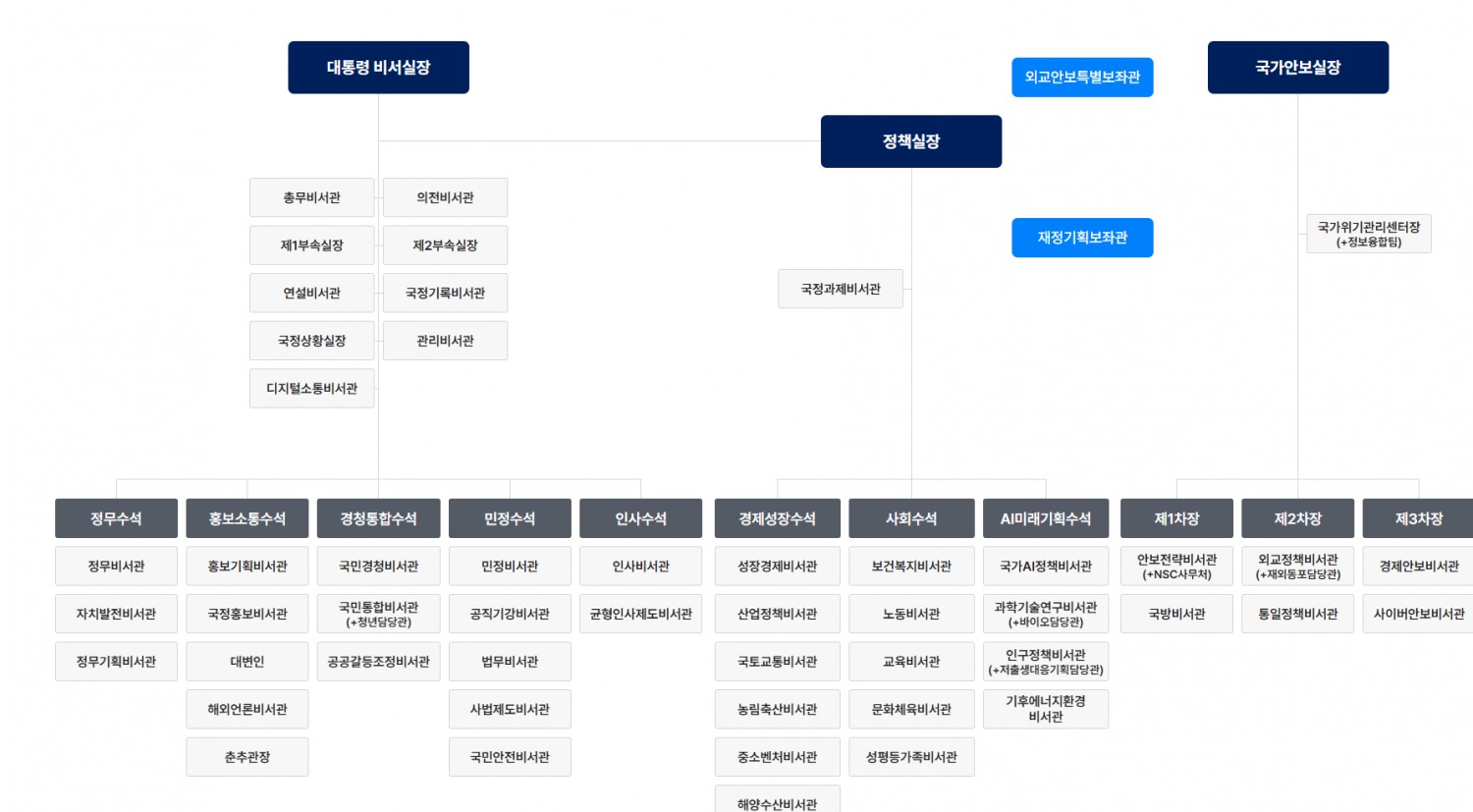
Task: Open the 디지털소통비서관 entry
Action: (x=311, y=387)
